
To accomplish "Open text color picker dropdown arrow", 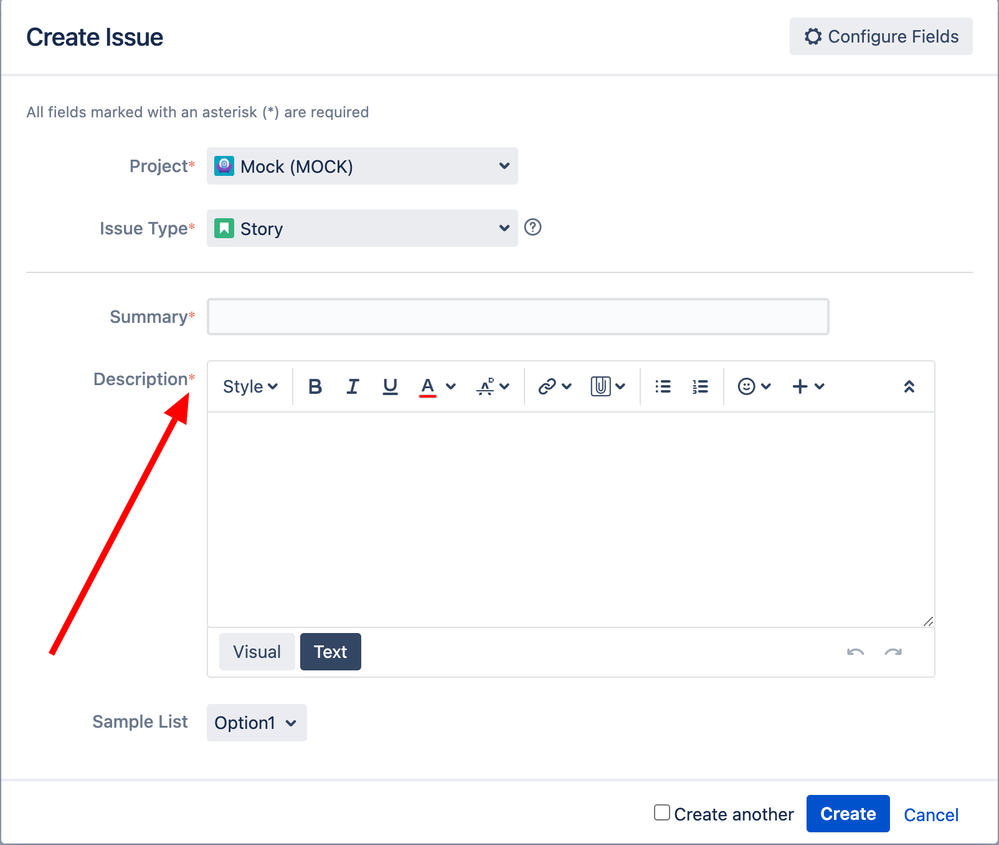I will [450, 386].
